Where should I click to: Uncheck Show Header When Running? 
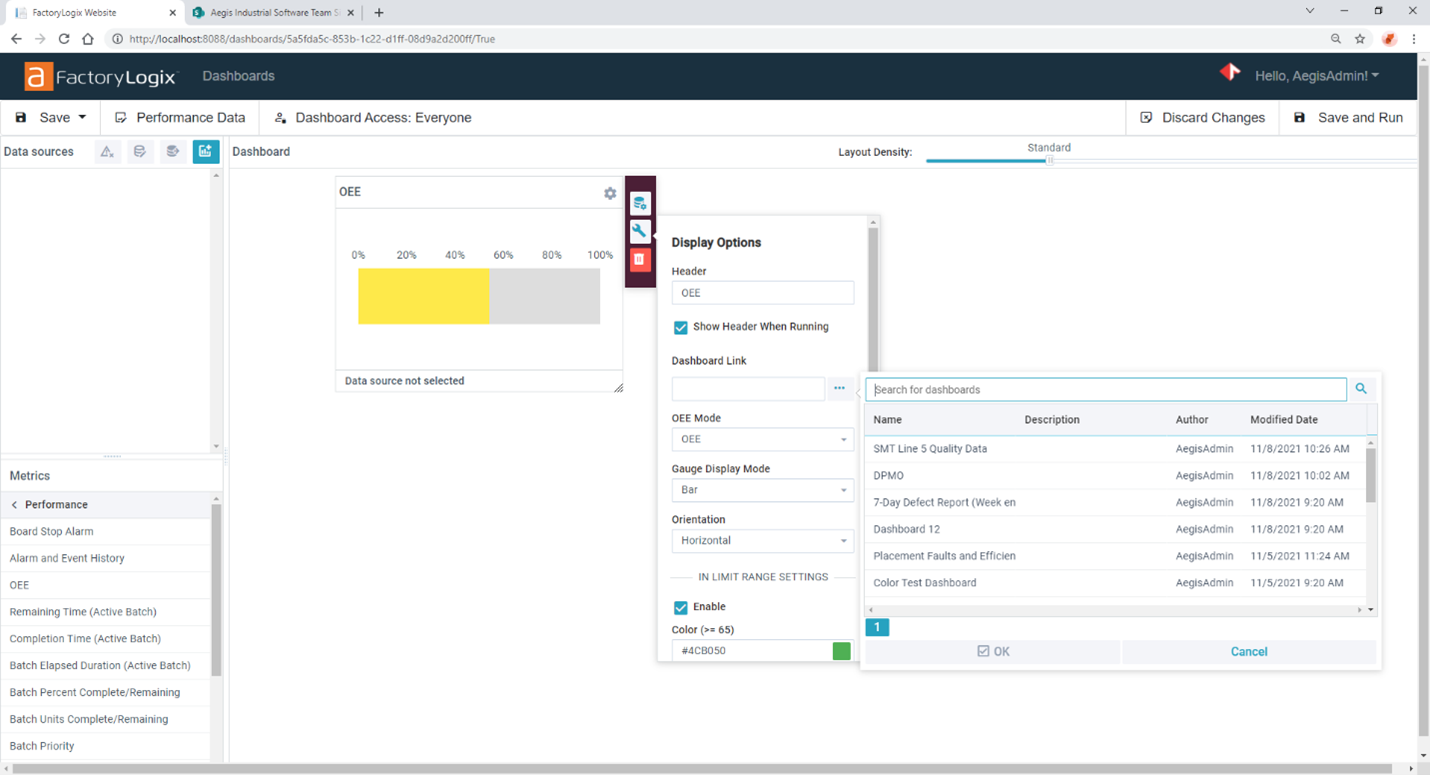681,327
